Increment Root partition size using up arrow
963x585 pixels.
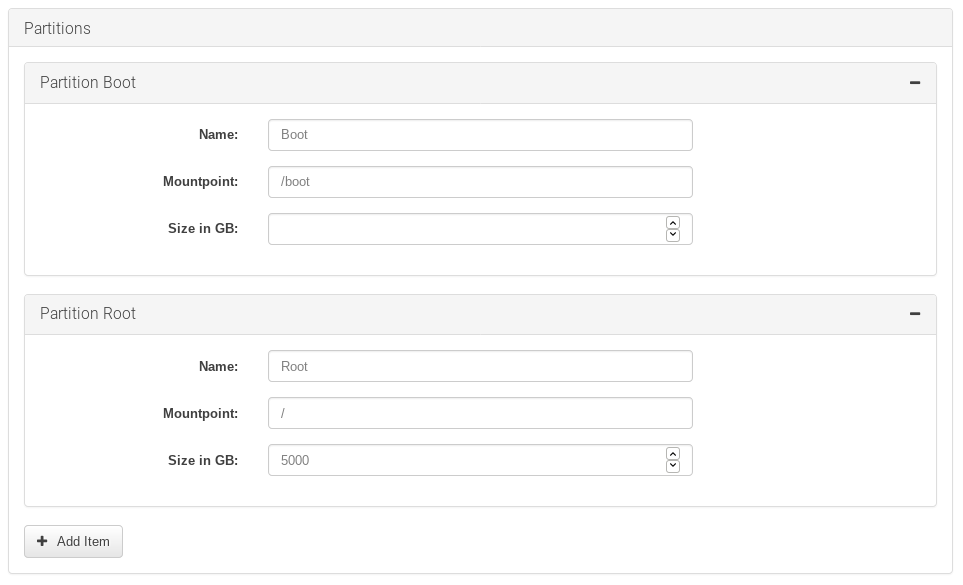pyautogui.click(x=673, y=454)
